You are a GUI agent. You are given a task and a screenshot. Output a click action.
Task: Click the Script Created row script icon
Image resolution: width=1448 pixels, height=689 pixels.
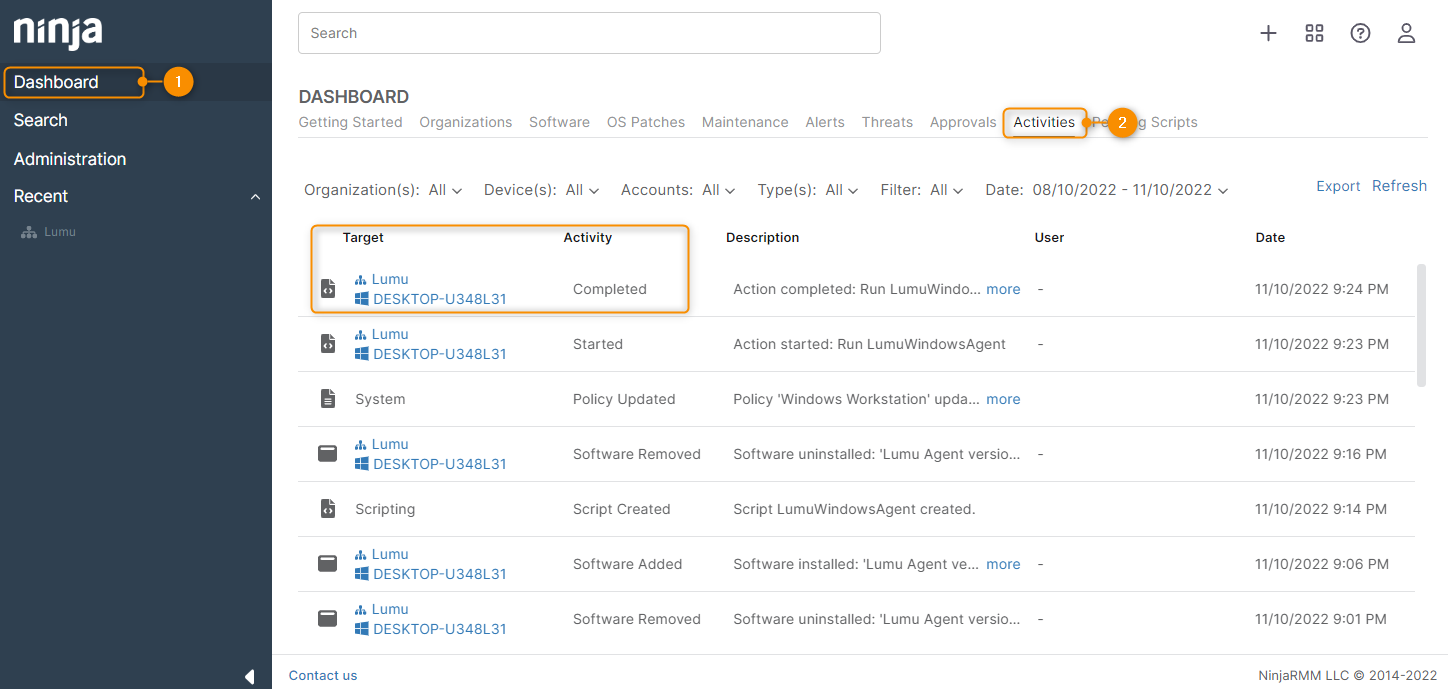[x=328, y=509]
